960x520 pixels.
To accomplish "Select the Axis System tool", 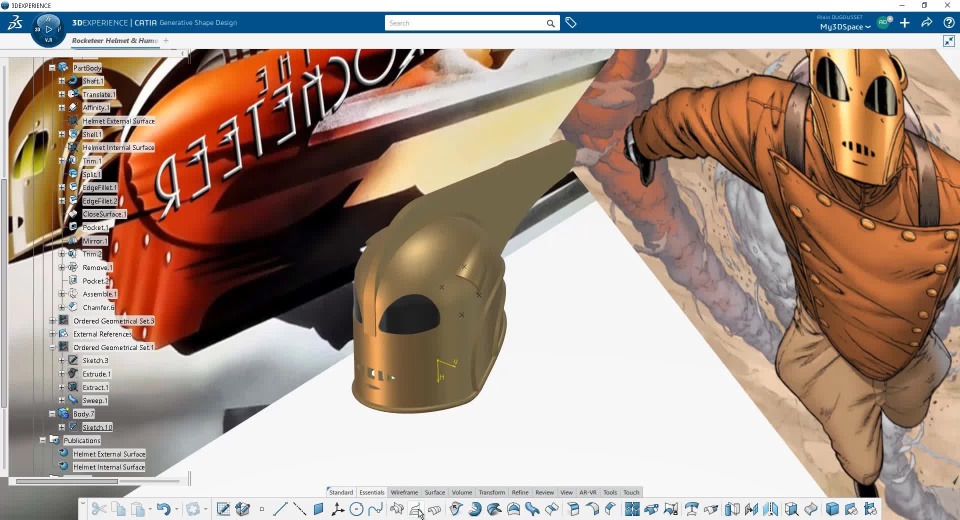I will point(337,509).
